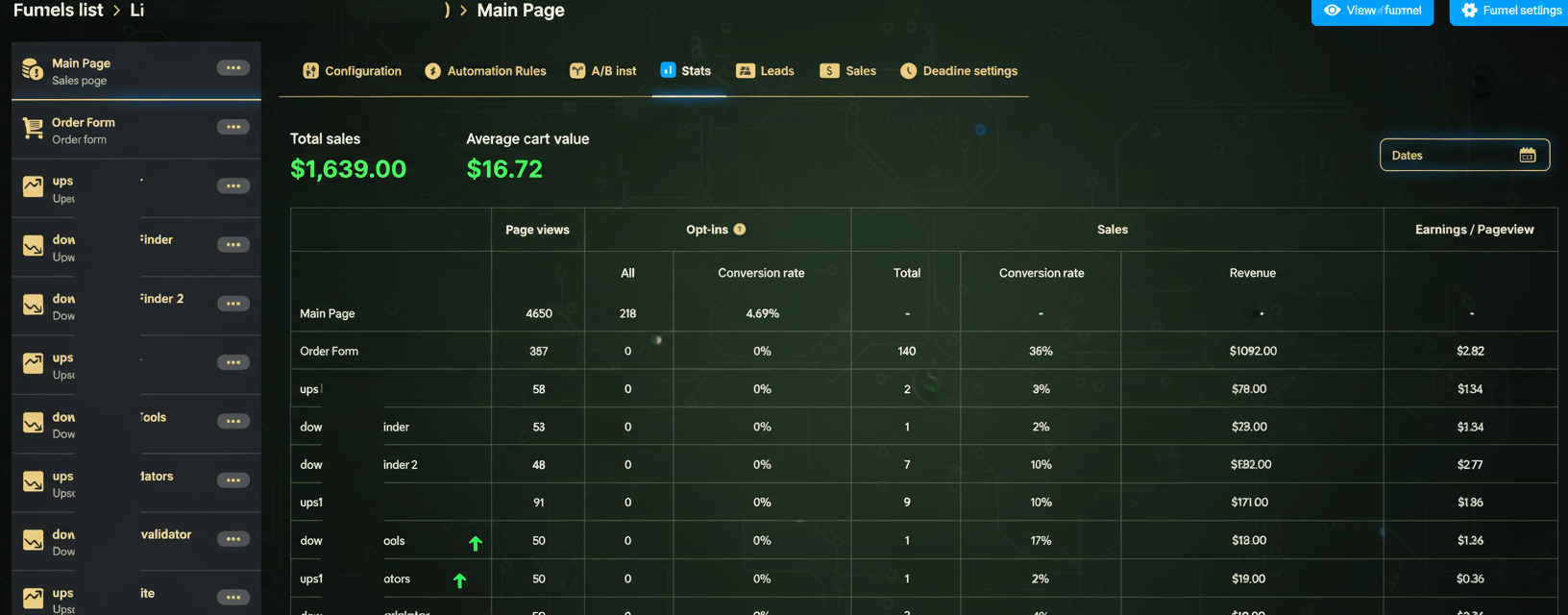Click the 36% sales conversion cell

tap(1041, 352)
